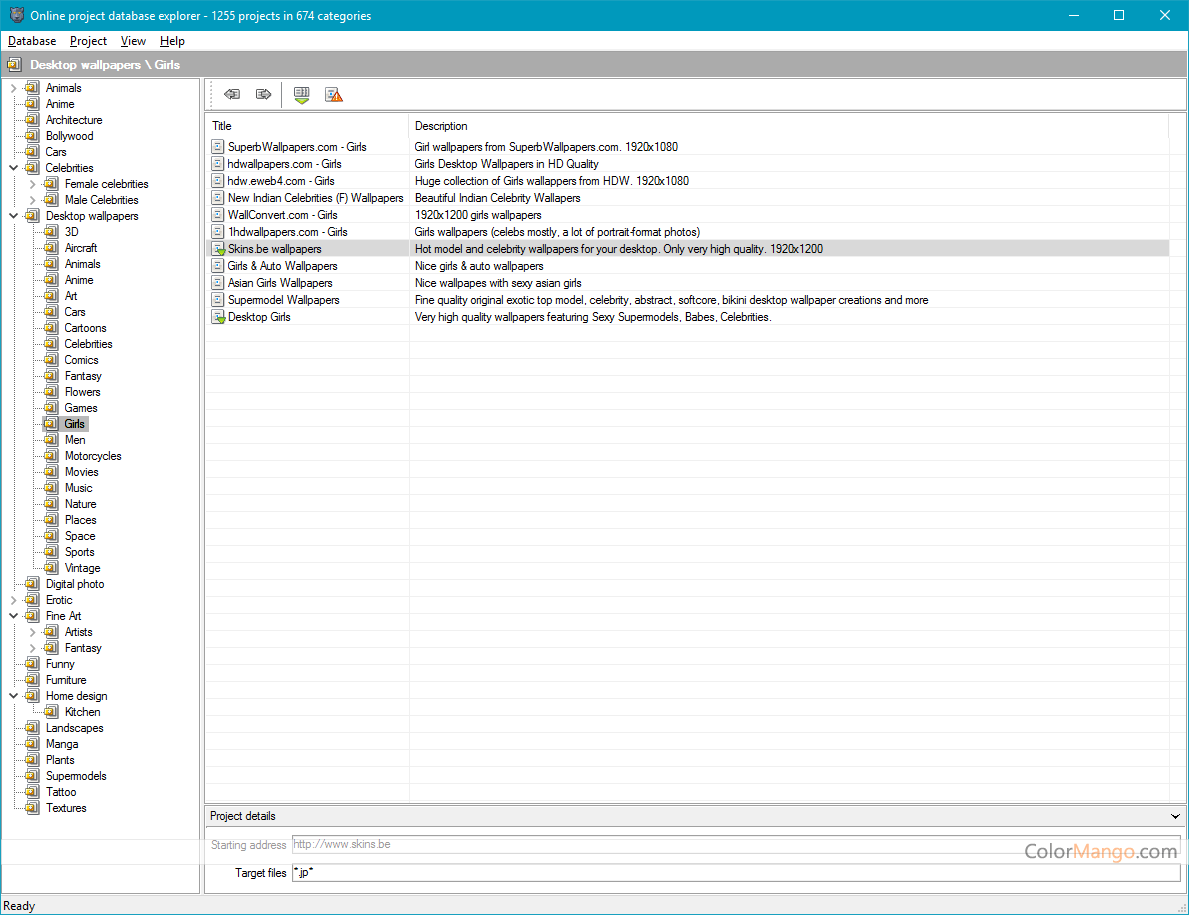Click the folder icon next to Kitchen
1189x915 pixels.
point(51,712)
